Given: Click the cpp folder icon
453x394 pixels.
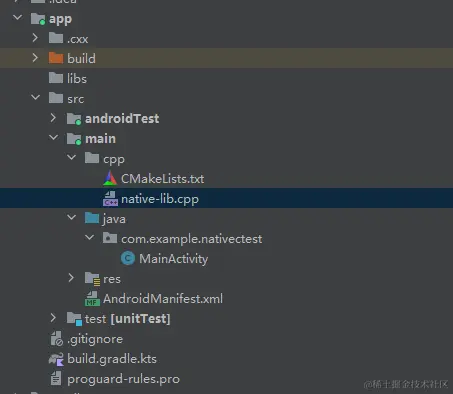Looking at the screenshot, I should click(x=92, y=158).
